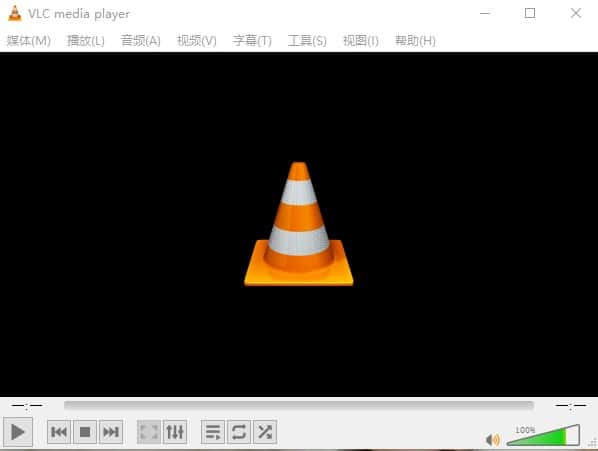Start playback with the Play button
This screenshot has height=451, width=598.
(18, 432)
